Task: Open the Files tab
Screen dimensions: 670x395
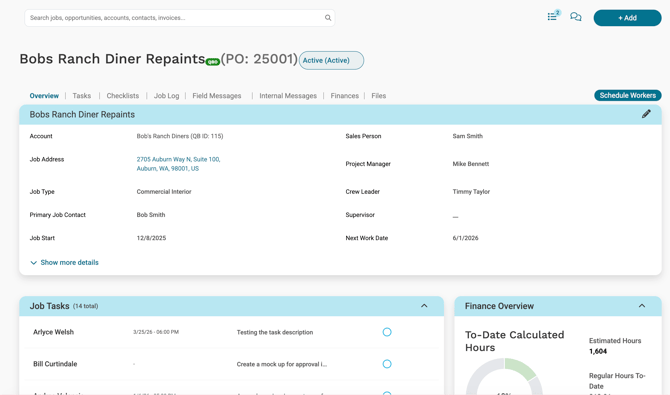Action: 379,96
